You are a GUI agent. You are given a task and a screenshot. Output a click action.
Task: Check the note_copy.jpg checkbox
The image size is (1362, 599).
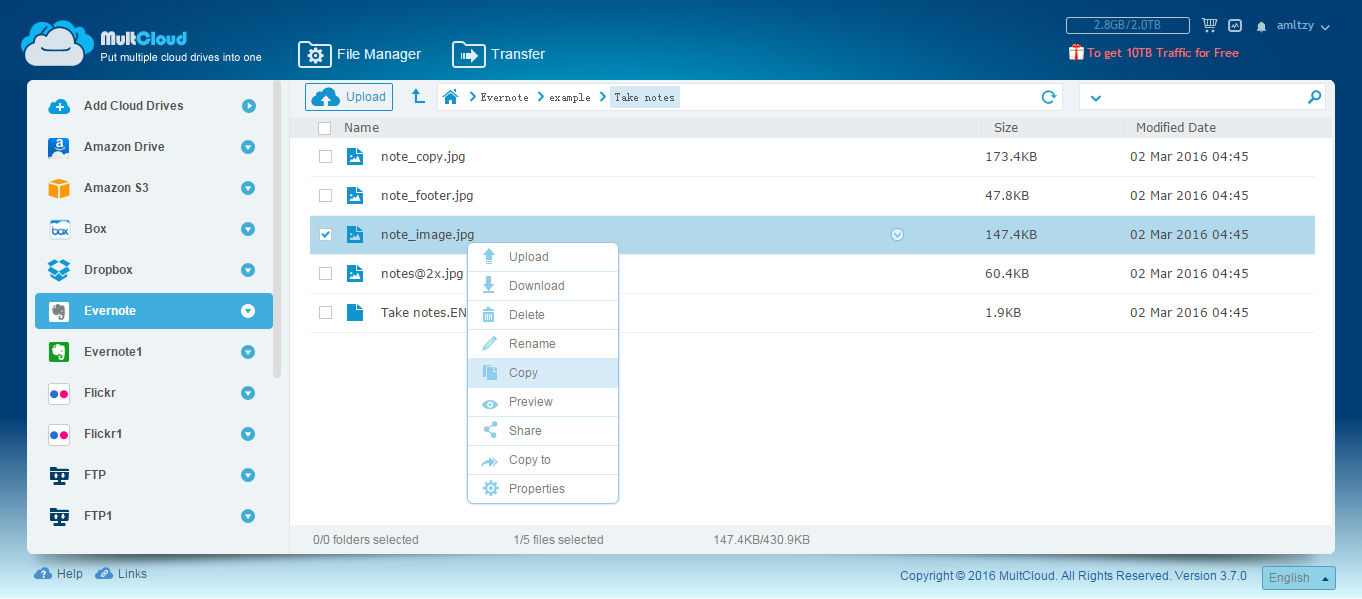tap(325, 156)
